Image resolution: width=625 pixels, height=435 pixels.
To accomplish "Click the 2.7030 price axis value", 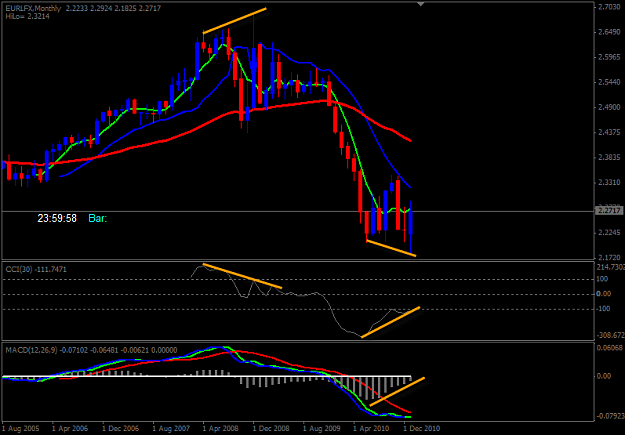I will [x=608, y=7].
